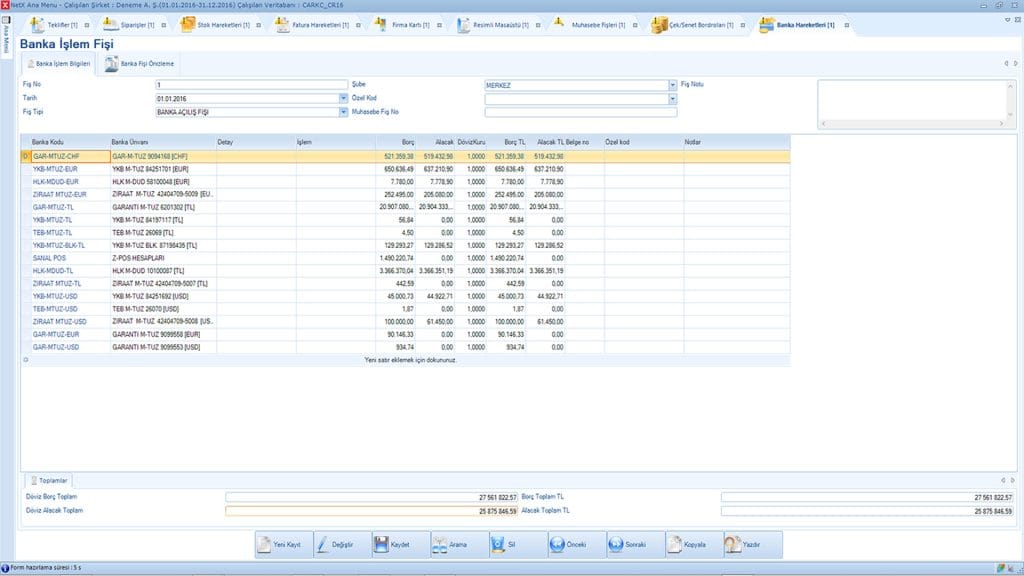This screenshot has width=1024, height=576.
Task: Click the Muhasebe Fiş No input field
Action: [x=580, y=113]
